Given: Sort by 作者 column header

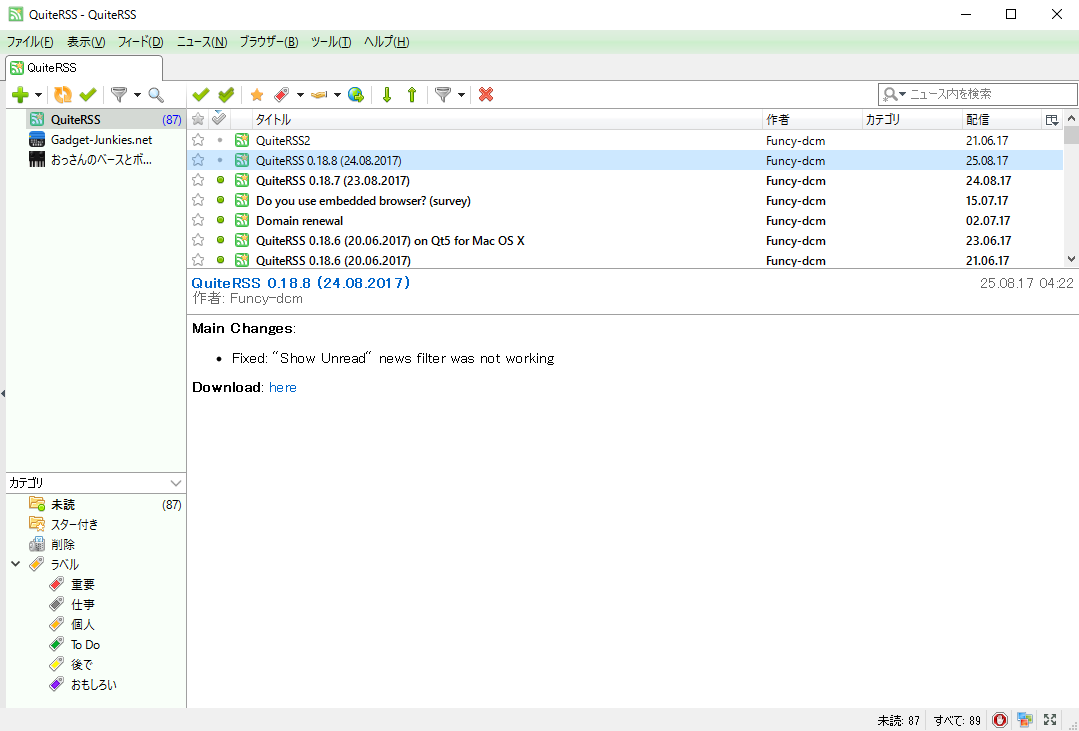Looking at the screenshot, I should point(812,120).
